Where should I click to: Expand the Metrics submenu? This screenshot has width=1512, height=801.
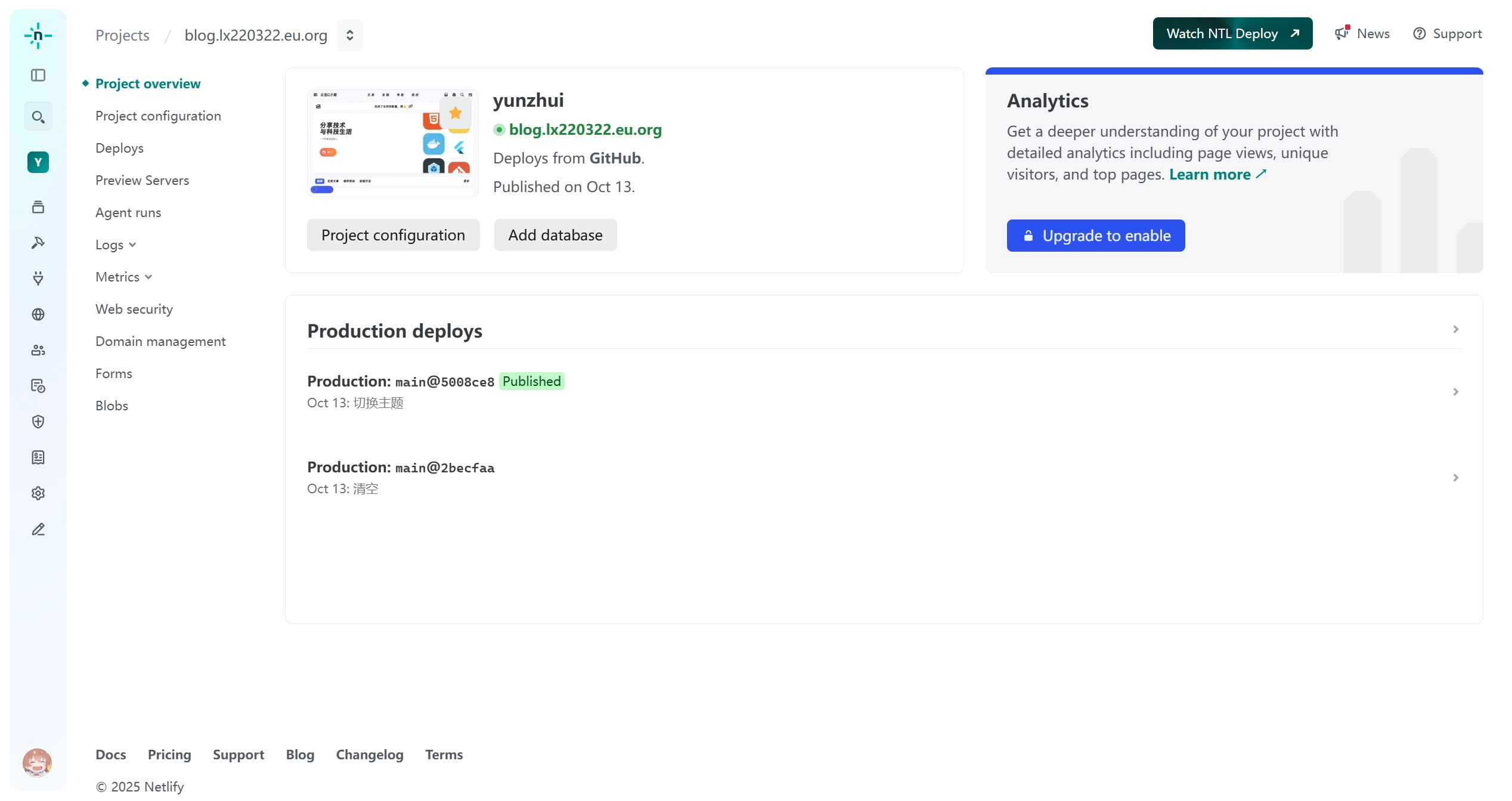coord(124,277)
